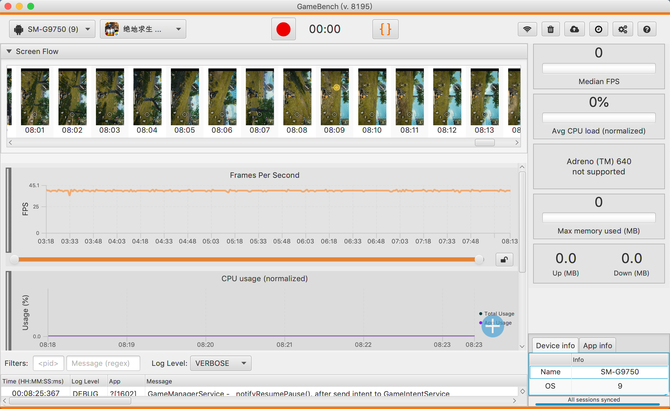Image resolution: width=670 pixels, height=409 pixels.
Task: Click the Android device icon
Action: tap(18, 29)
